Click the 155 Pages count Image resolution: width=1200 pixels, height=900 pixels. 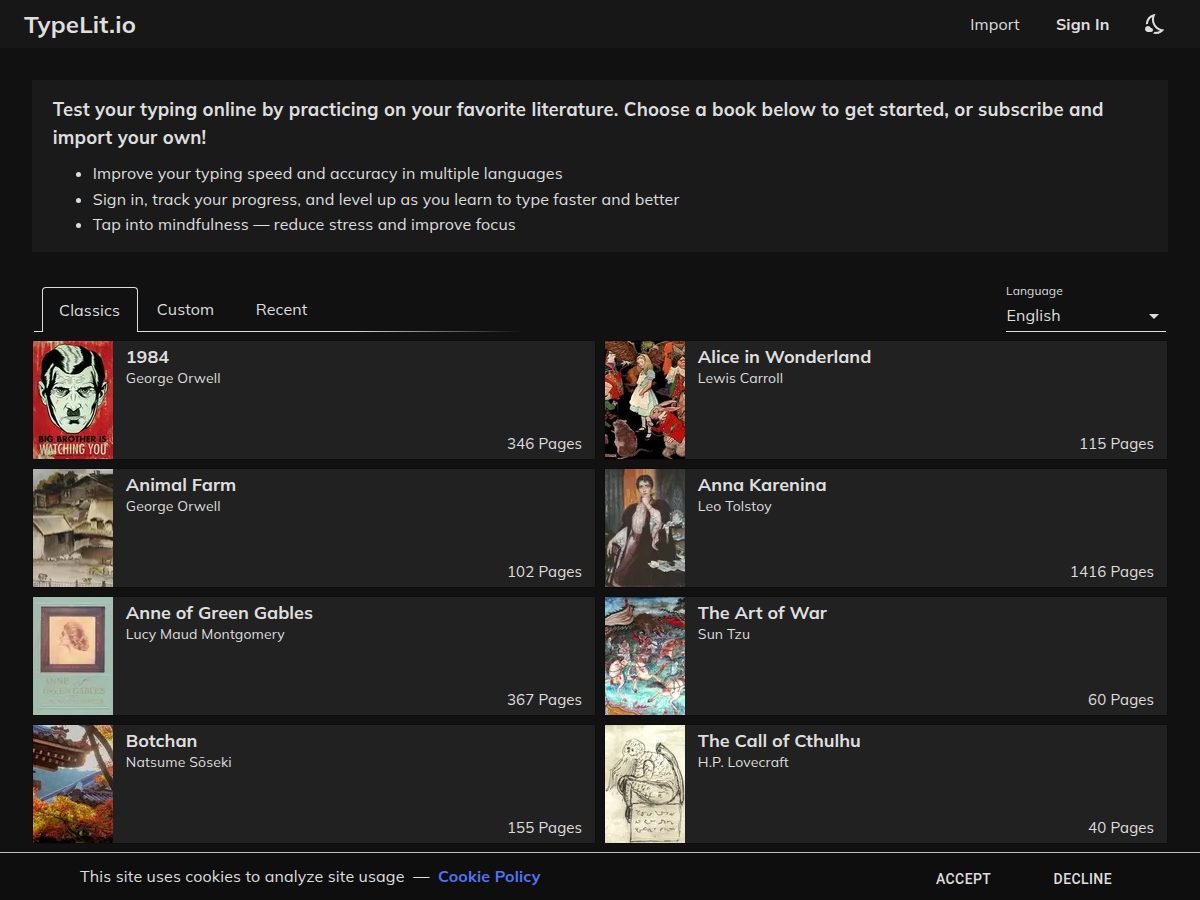tap(544, 828)
